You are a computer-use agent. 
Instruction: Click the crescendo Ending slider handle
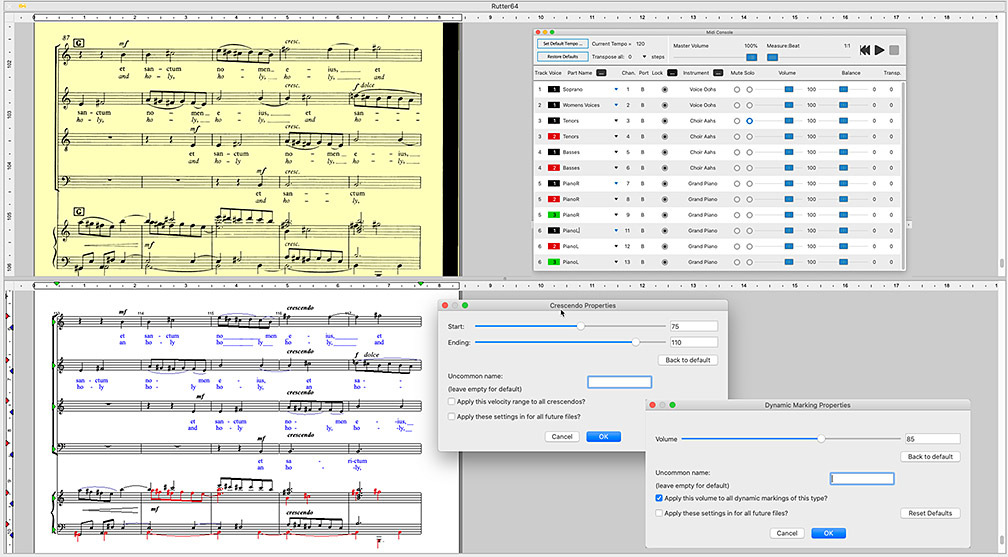pyautogui.click(x=636, y=342)
